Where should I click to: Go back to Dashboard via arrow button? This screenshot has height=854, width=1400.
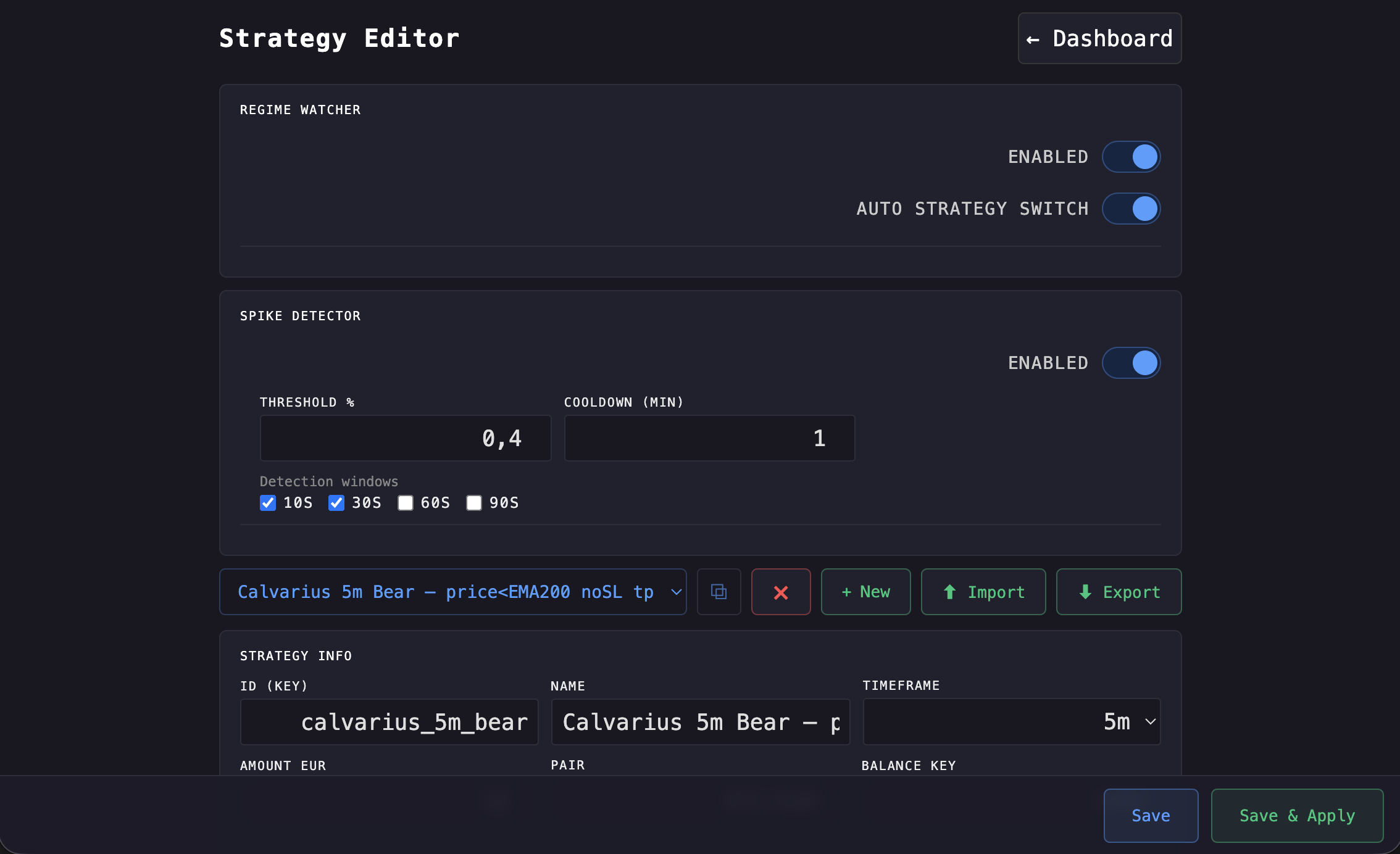pos(1099,38)
